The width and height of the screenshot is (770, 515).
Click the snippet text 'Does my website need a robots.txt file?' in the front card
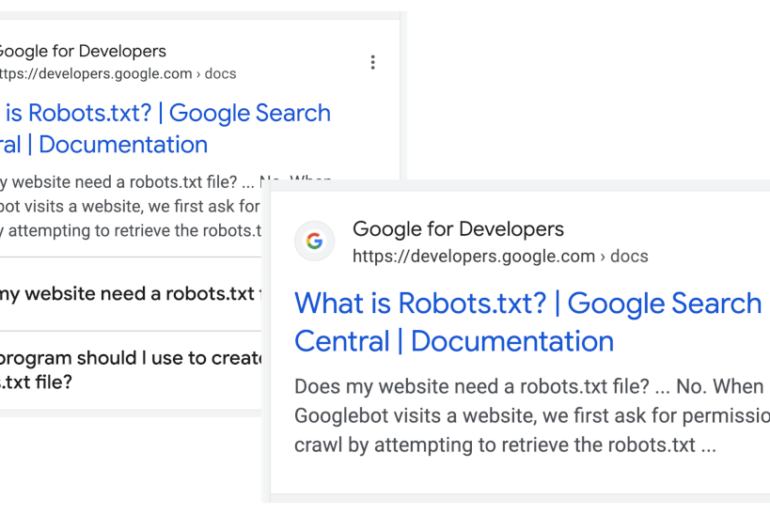(472, 387)
